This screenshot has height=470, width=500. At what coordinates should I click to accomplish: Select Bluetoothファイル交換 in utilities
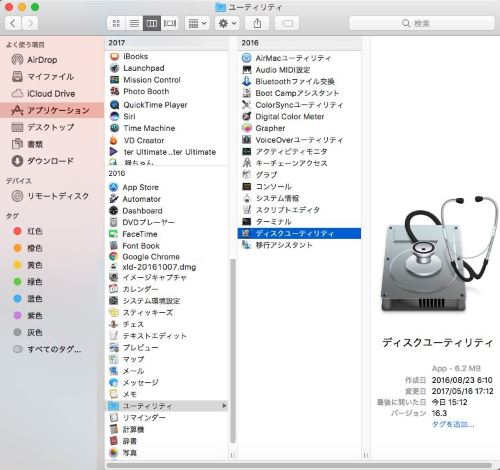(299, 82)
